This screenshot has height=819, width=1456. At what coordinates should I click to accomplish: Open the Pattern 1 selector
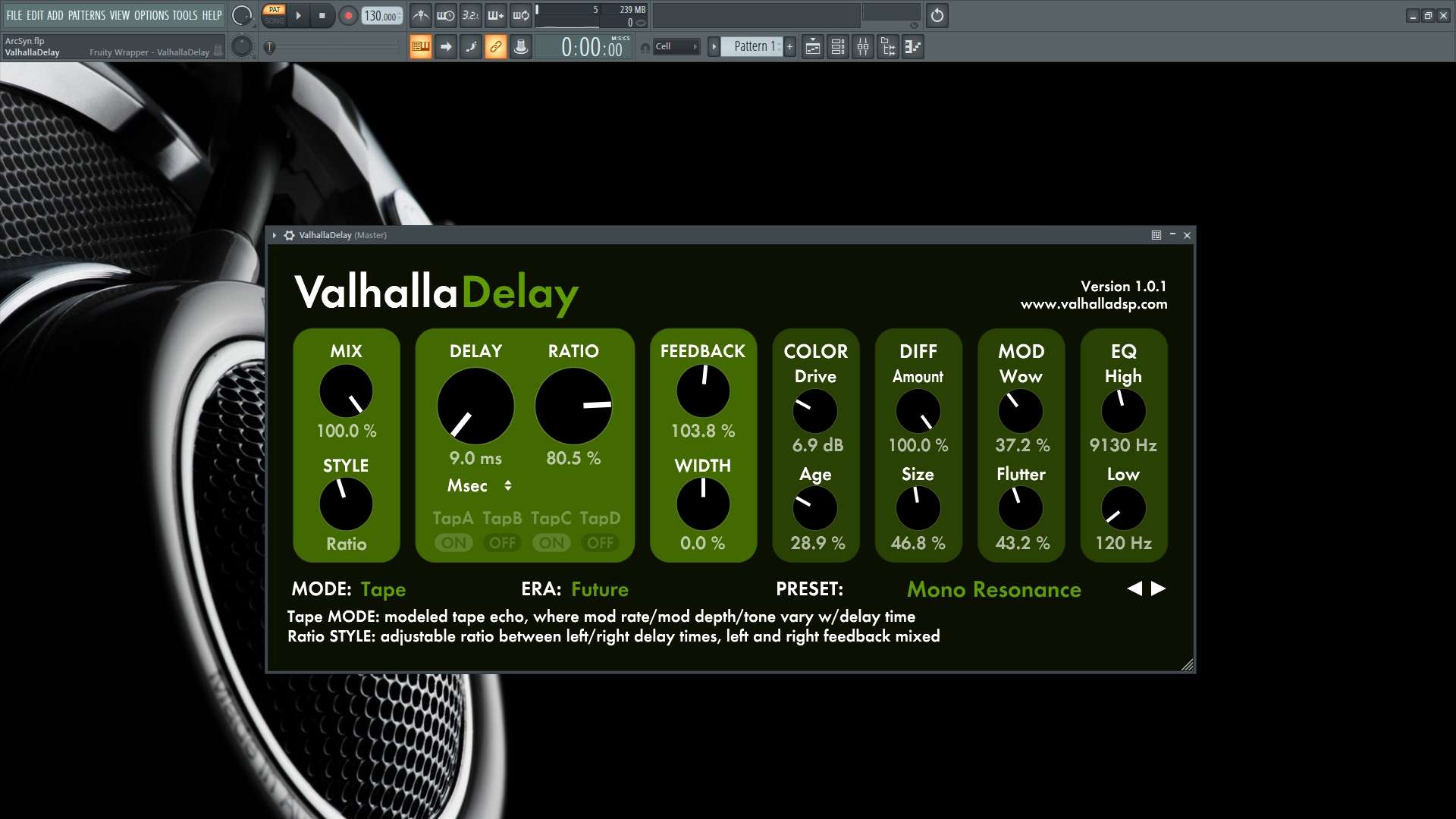(x=753, y=47)
